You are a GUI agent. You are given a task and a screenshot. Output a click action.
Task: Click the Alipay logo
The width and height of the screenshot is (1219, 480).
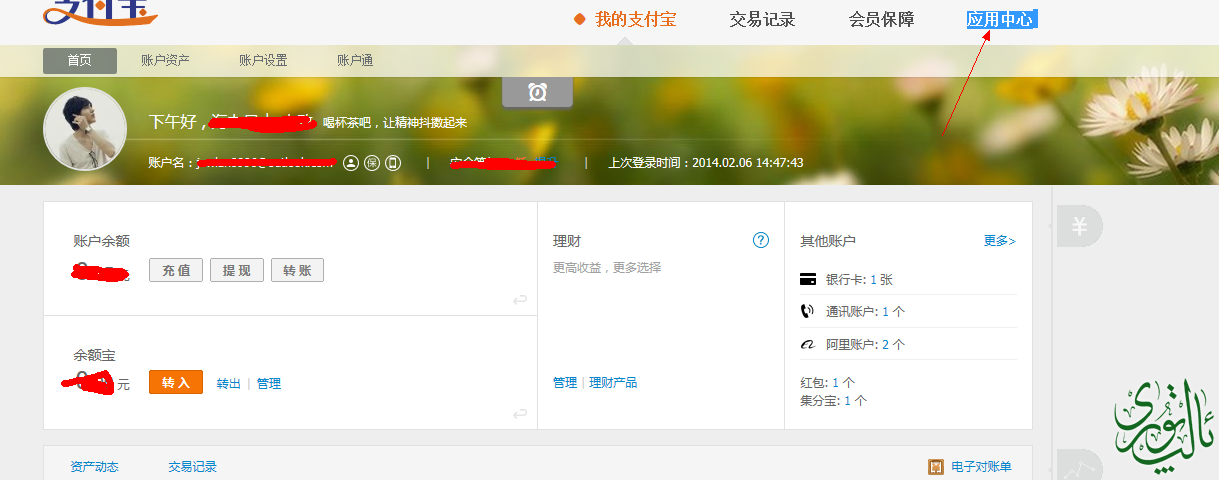tap(100, 13)
